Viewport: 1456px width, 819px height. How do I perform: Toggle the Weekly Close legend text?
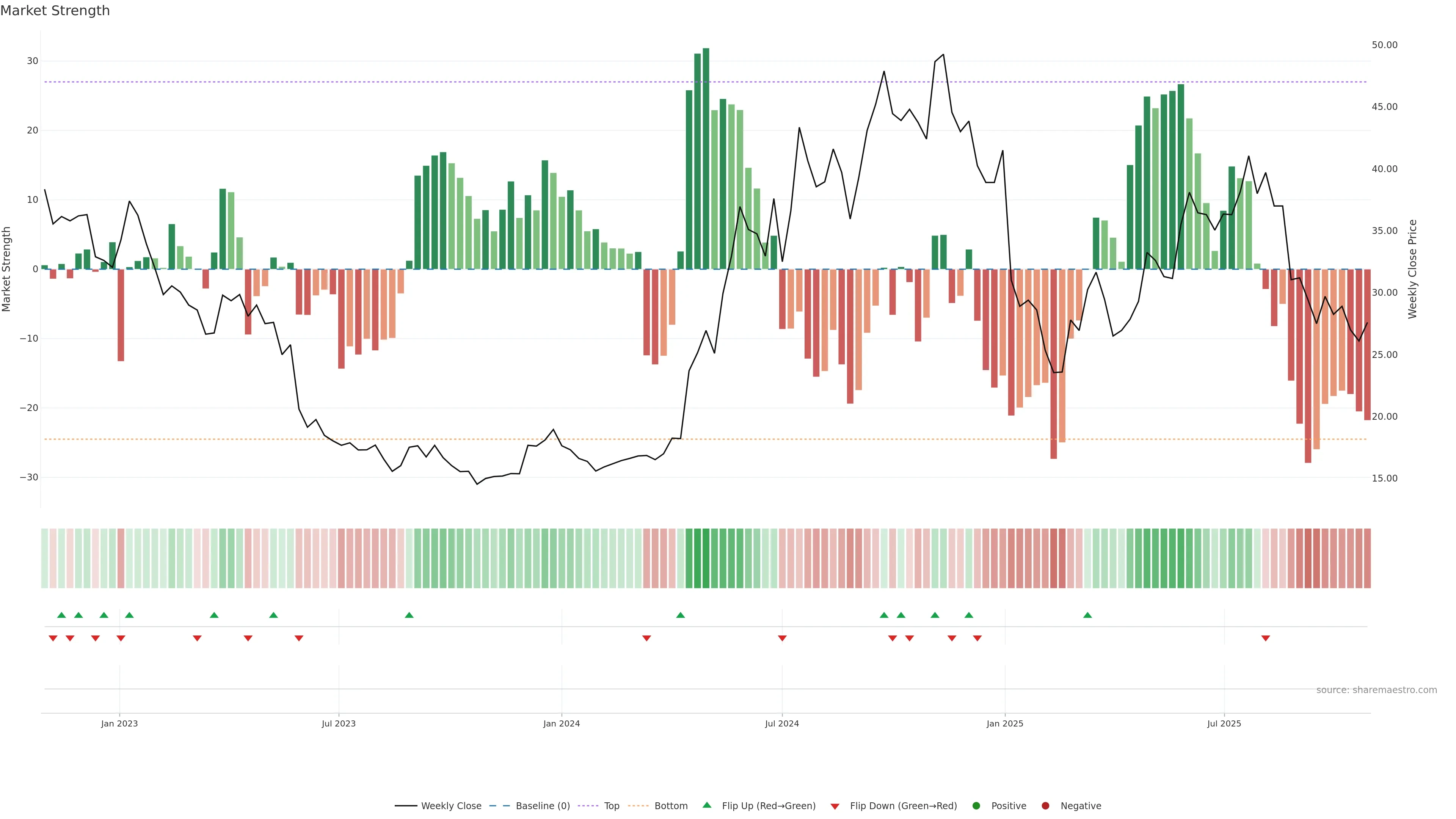click(451, 806)
